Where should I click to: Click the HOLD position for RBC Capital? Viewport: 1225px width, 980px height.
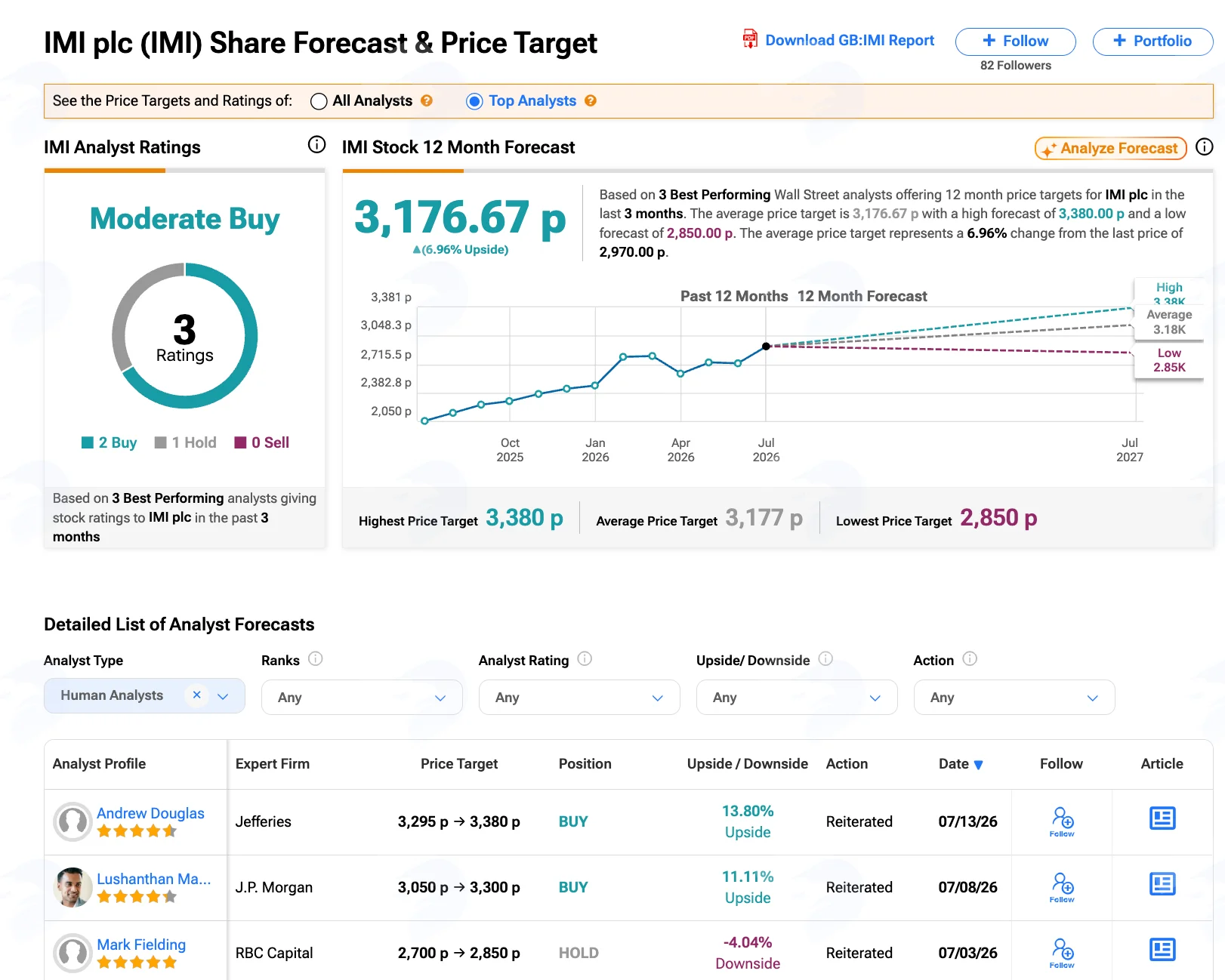pyautogui.click(x=579, y=953)
